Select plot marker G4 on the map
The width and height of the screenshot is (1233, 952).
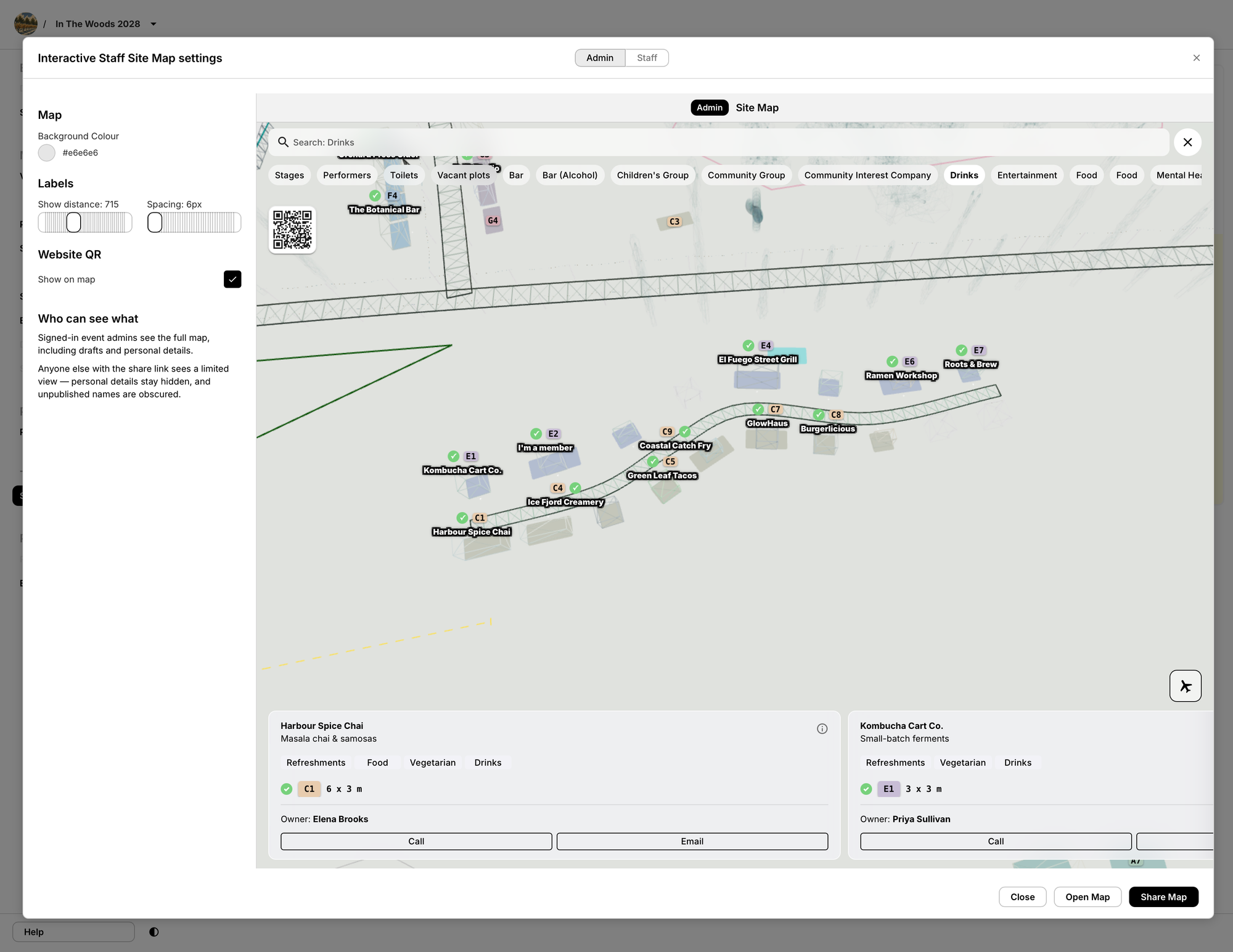(493, 221)
